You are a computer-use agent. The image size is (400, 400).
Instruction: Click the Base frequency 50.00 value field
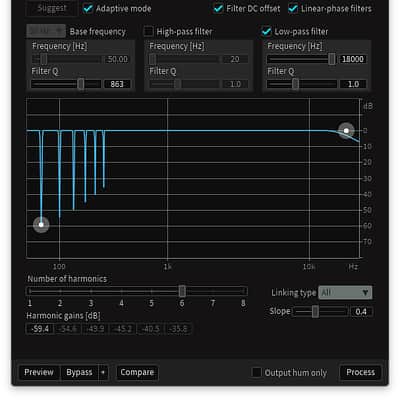click(117, 59)
